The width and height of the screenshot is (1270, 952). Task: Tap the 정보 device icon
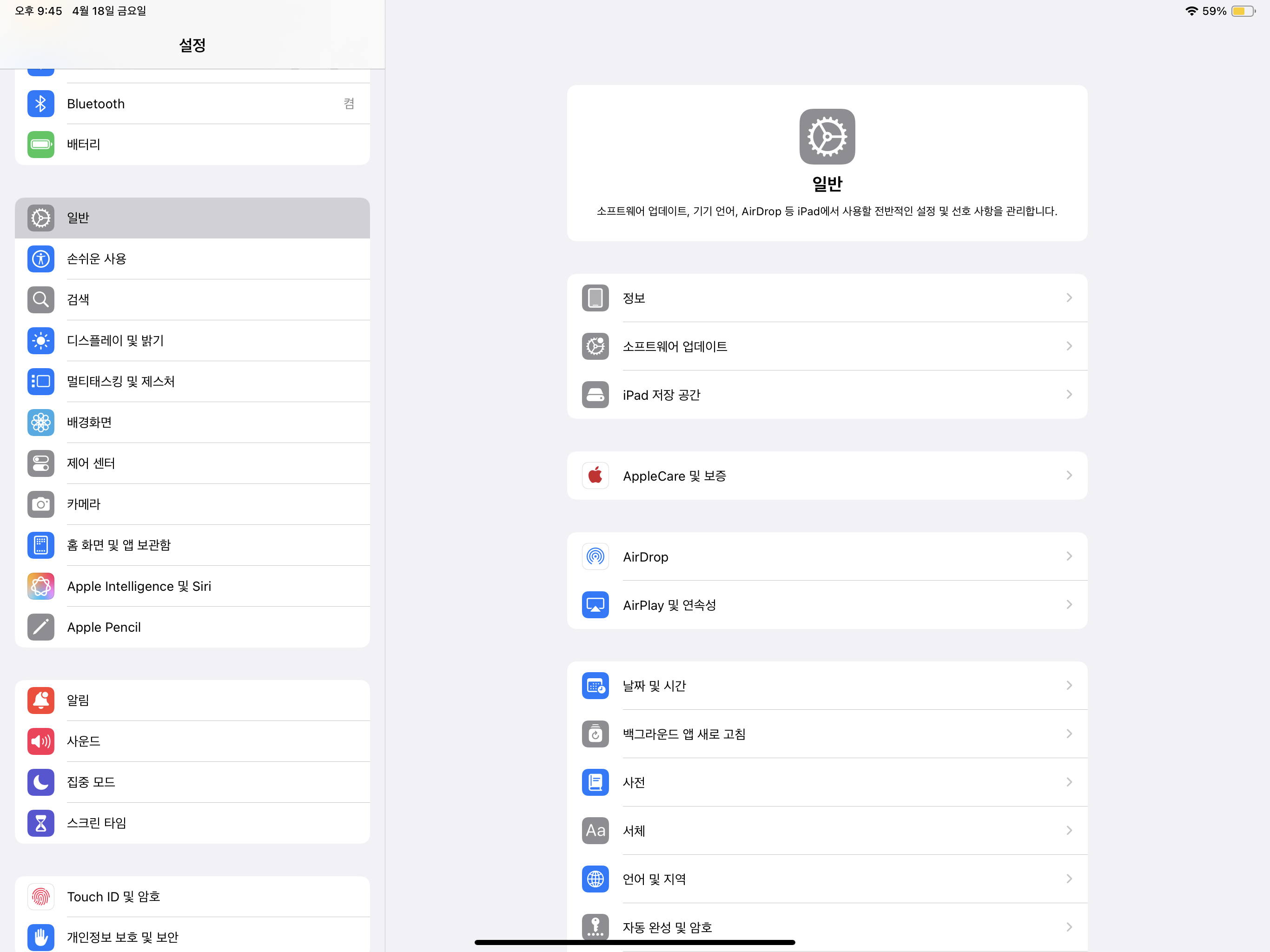tap(595, 298)
